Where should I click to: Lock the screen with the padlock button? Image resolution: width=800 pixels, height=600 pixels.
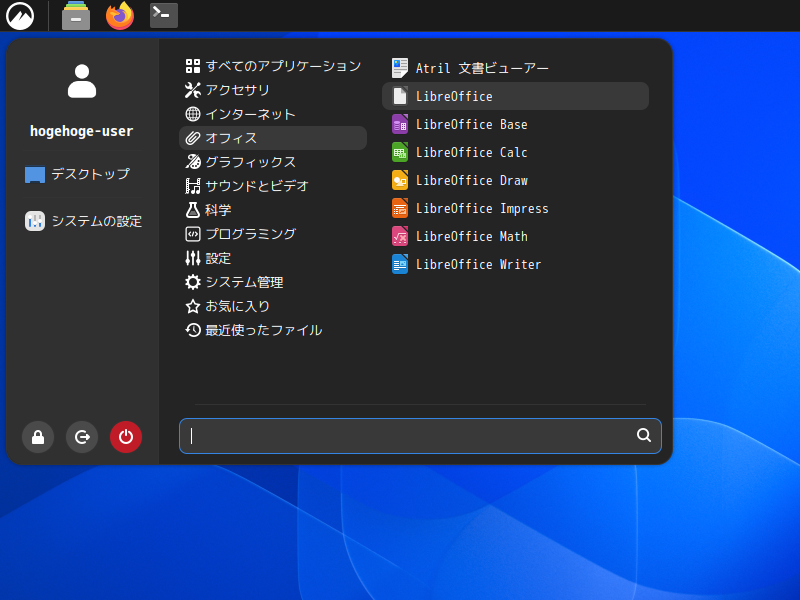coord(38,437)
